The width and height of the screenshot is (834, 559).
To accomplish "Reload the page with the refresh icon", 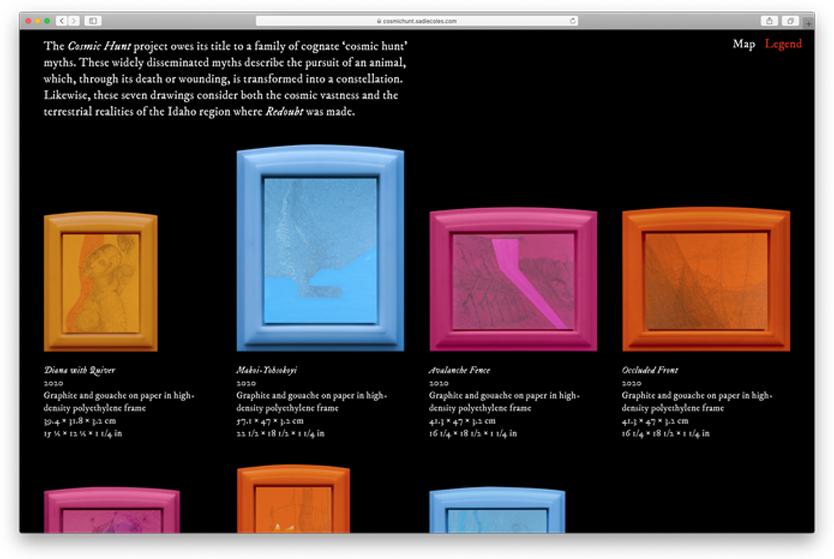I will (573, 20).
